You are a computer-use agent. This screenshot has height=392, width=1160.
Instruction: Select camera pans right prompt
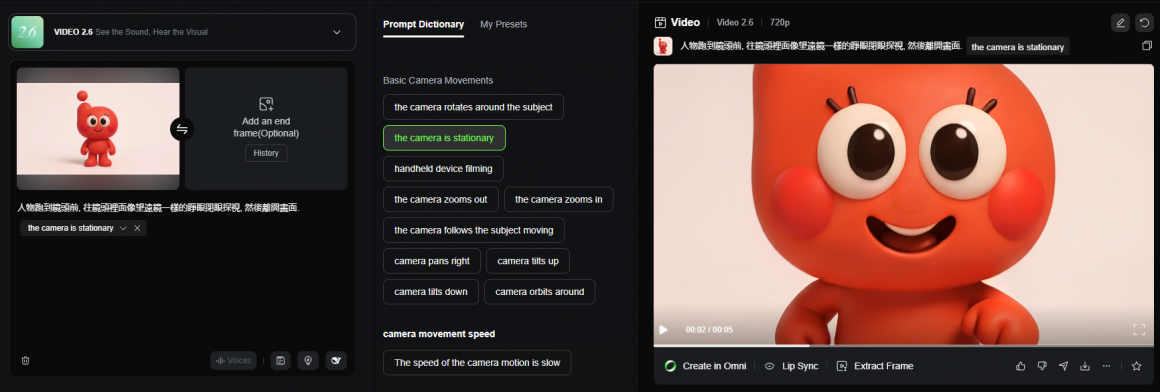[x=432, y=261]
